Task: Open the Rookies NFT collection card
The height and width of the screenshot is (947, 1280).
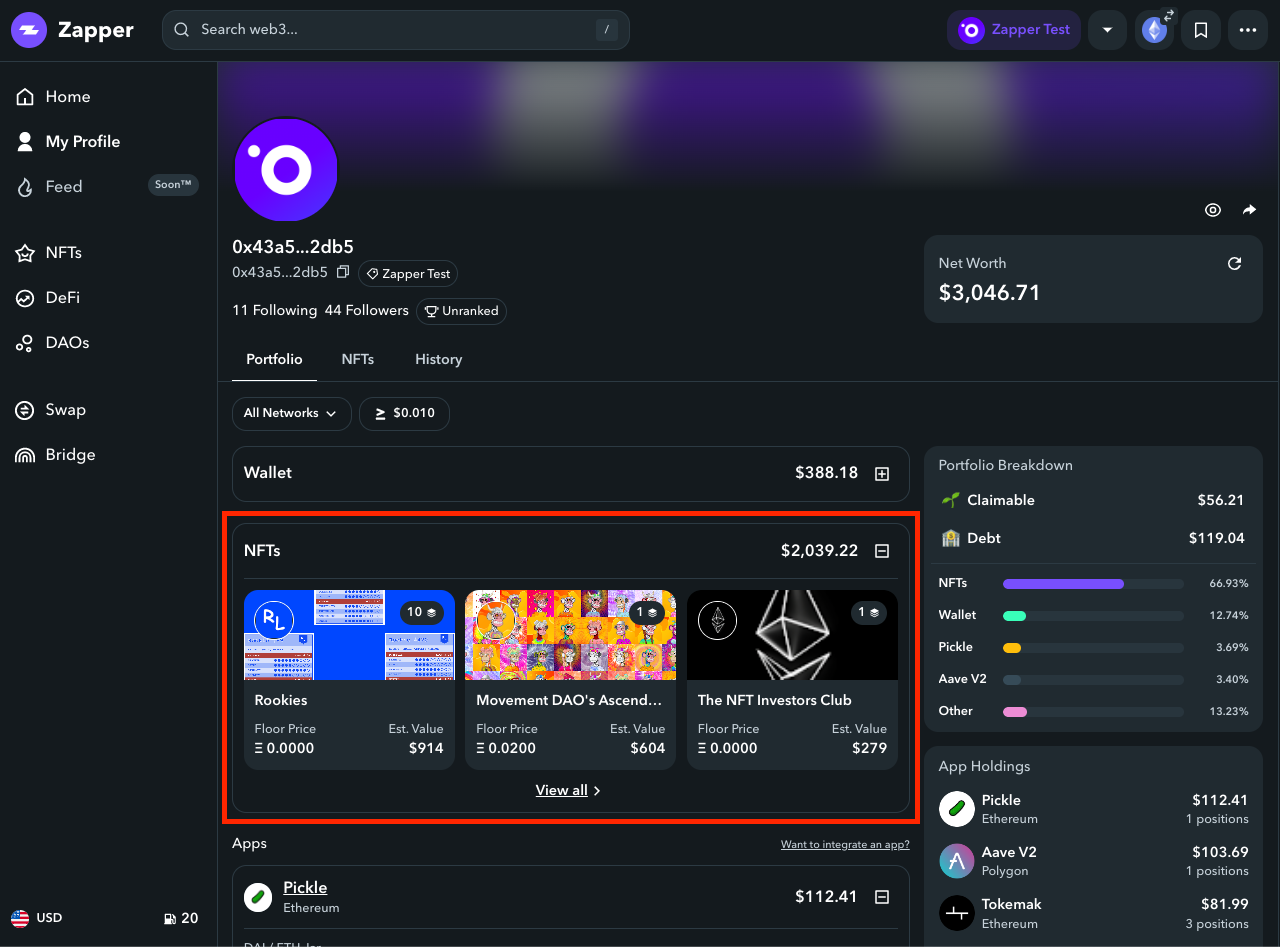Action: point(349,679)
